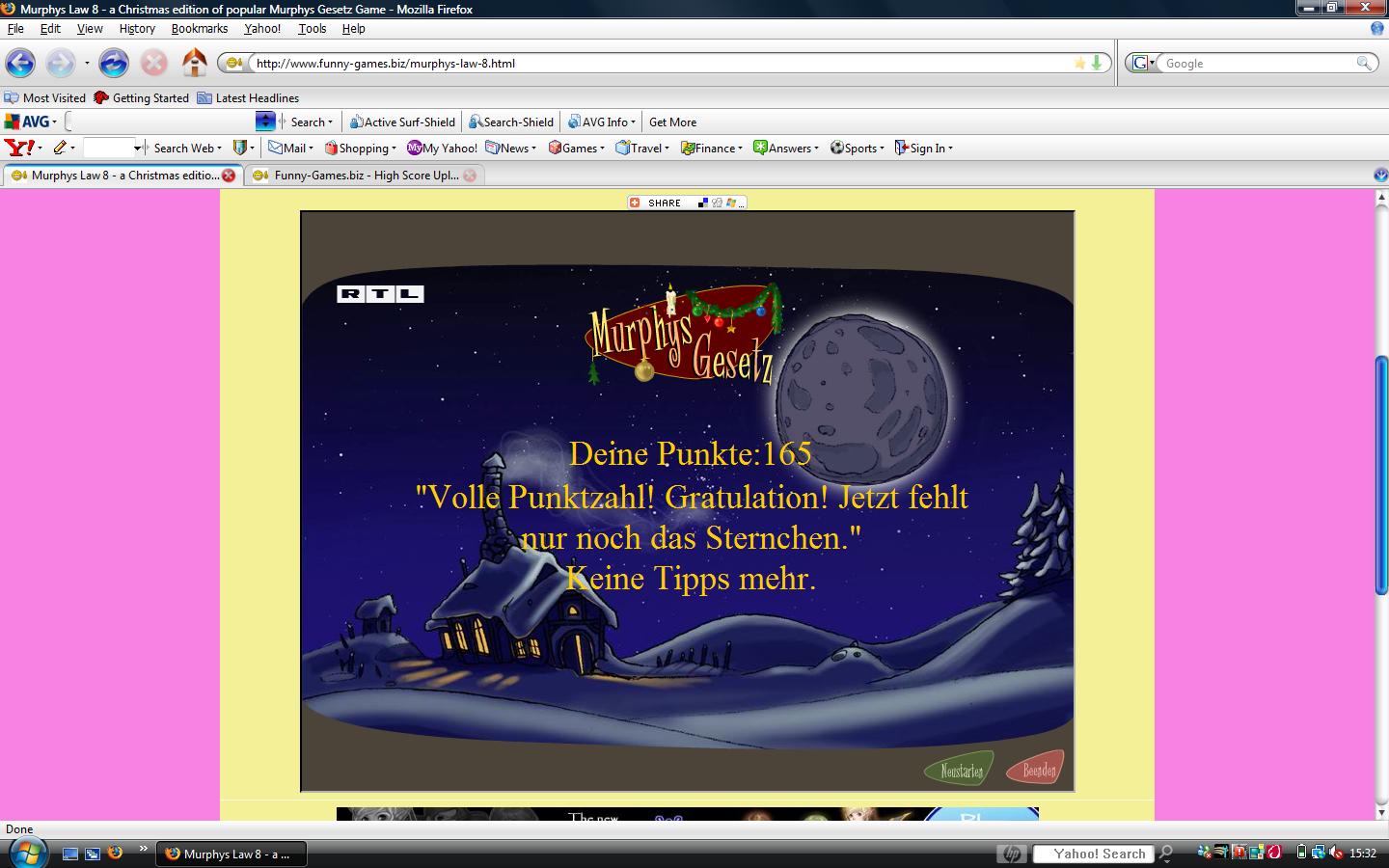Image resolution: width=1389 pixels, height=868 pixels.
Task: Go to homepage with the Home icon
Action: click(x=195, y=63)
